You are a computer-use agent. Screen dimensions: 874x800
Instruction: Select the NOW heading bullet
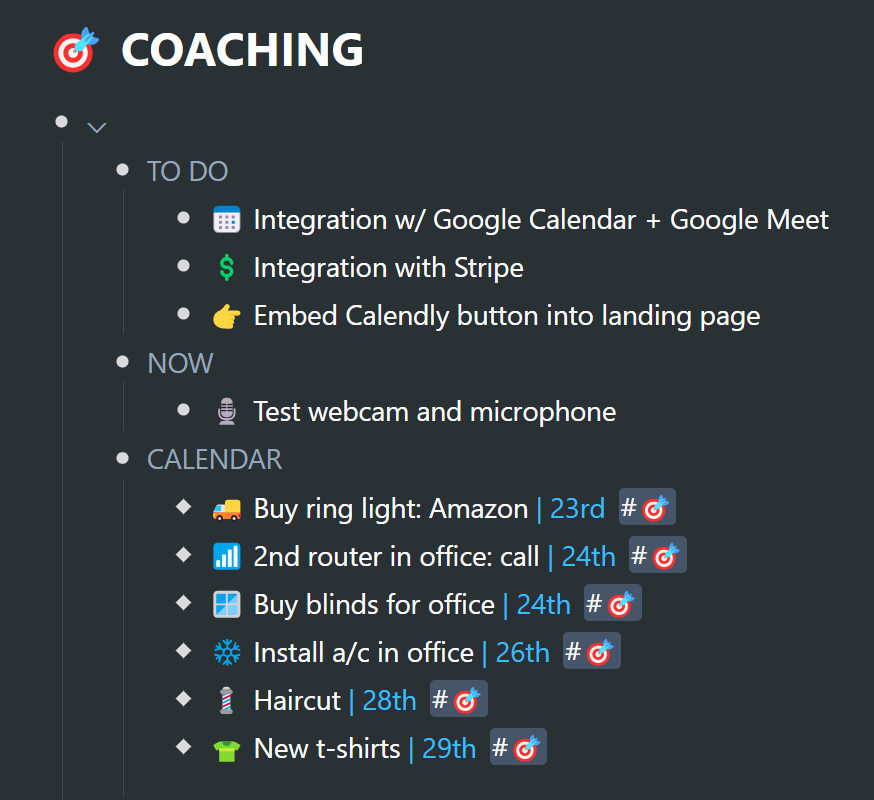(x=122, y=362)
